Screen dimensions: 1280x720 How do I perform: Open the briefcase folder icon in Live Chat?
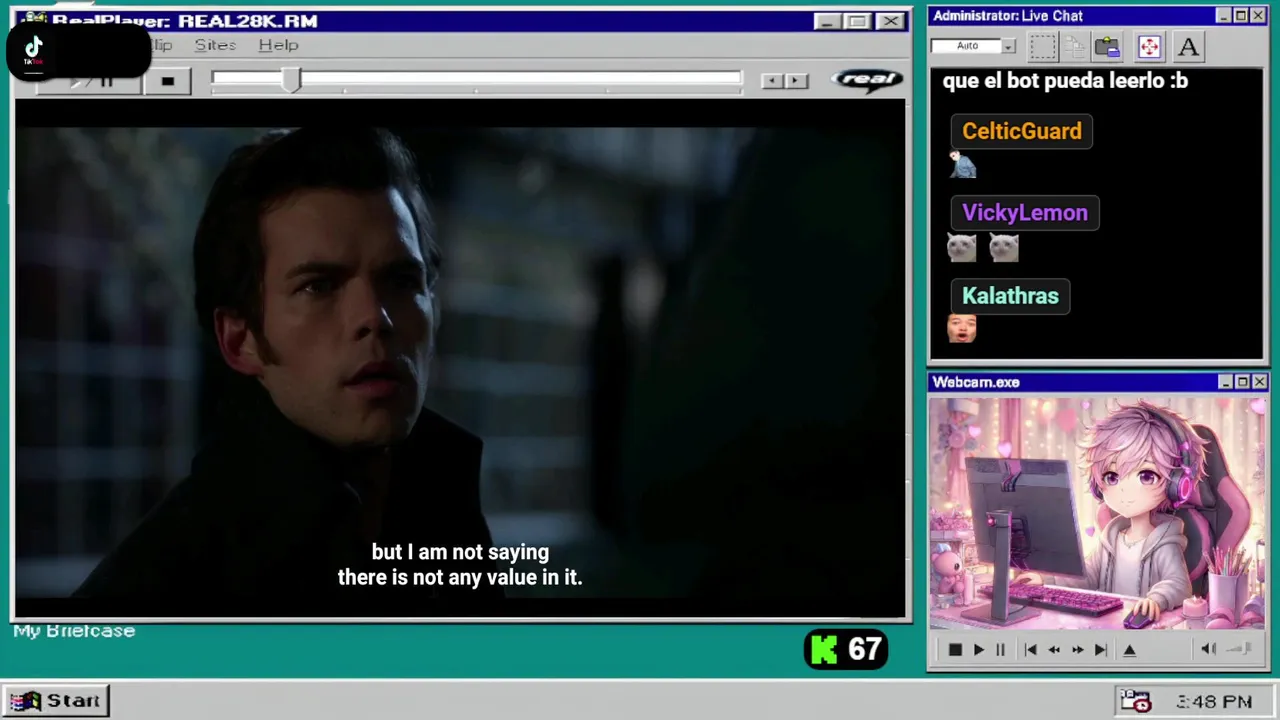tap(1107, 46)
